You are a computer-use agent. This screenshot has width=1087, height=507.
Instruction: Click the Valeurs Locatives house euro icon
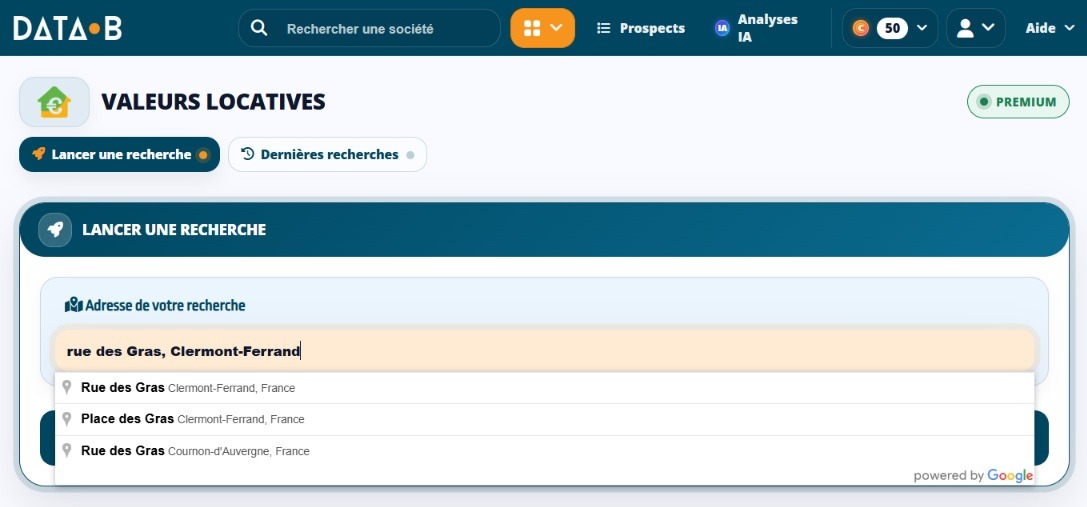point(54,102)
